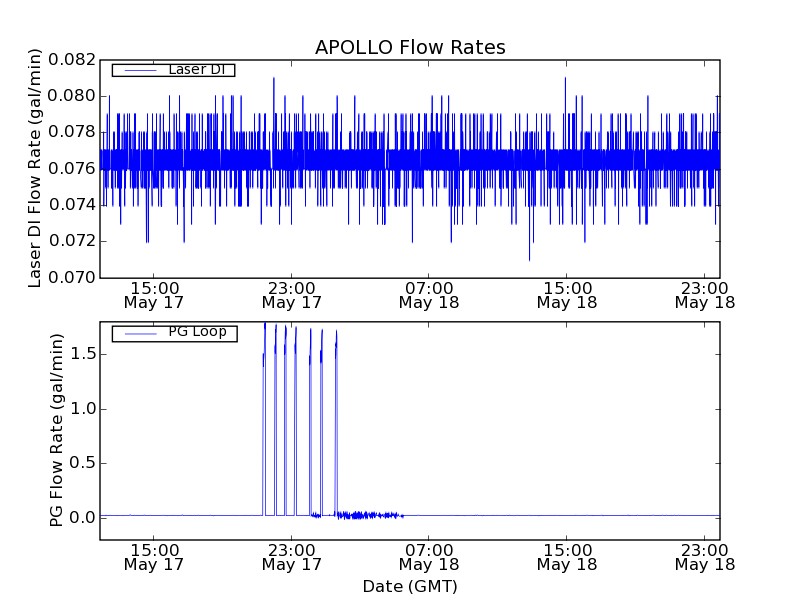Image resolution: width=800 pixels, height=600 pixels.
Task: Click the "Date (GMT)" x-axis label
Action: (x=410, y=586)
